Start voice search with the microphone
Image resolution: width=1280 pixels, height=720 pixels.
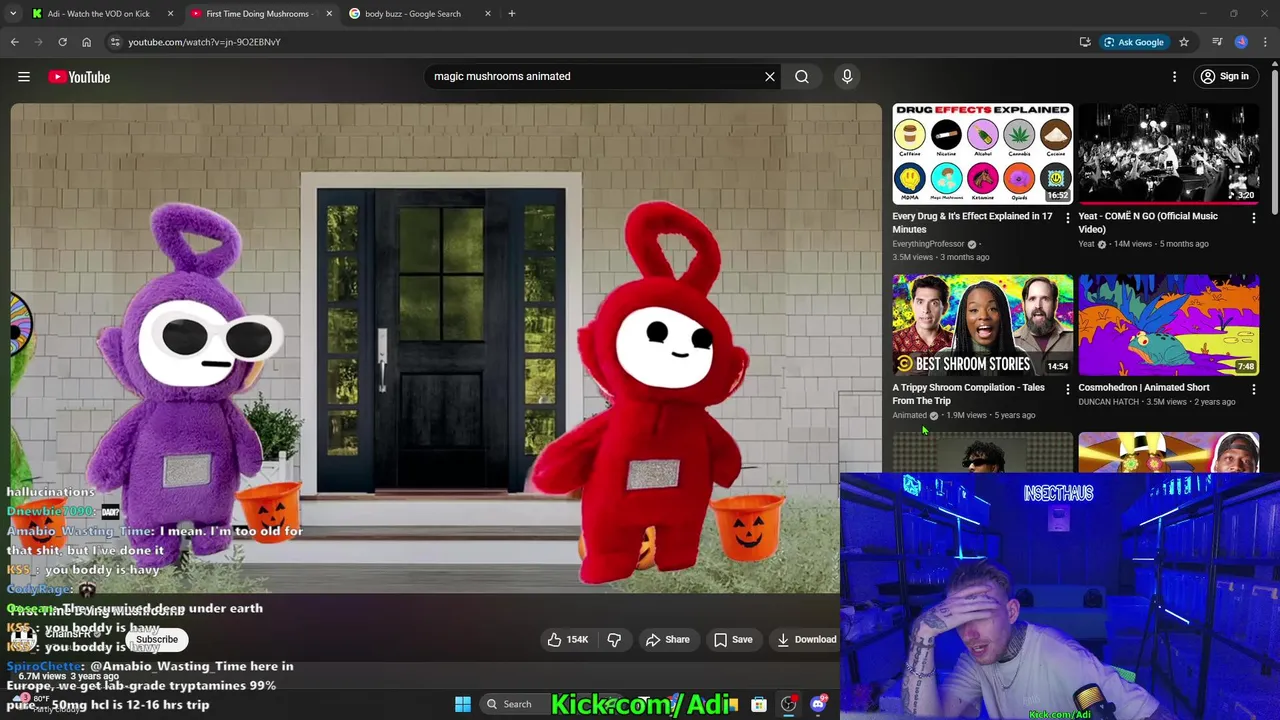click(847, 76)
